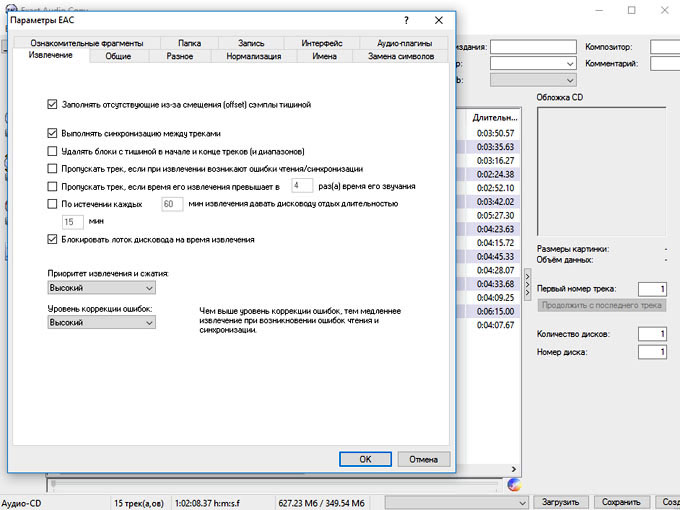Open extraction priority dropdown
The image size is (680, 510).
point(101,288)
